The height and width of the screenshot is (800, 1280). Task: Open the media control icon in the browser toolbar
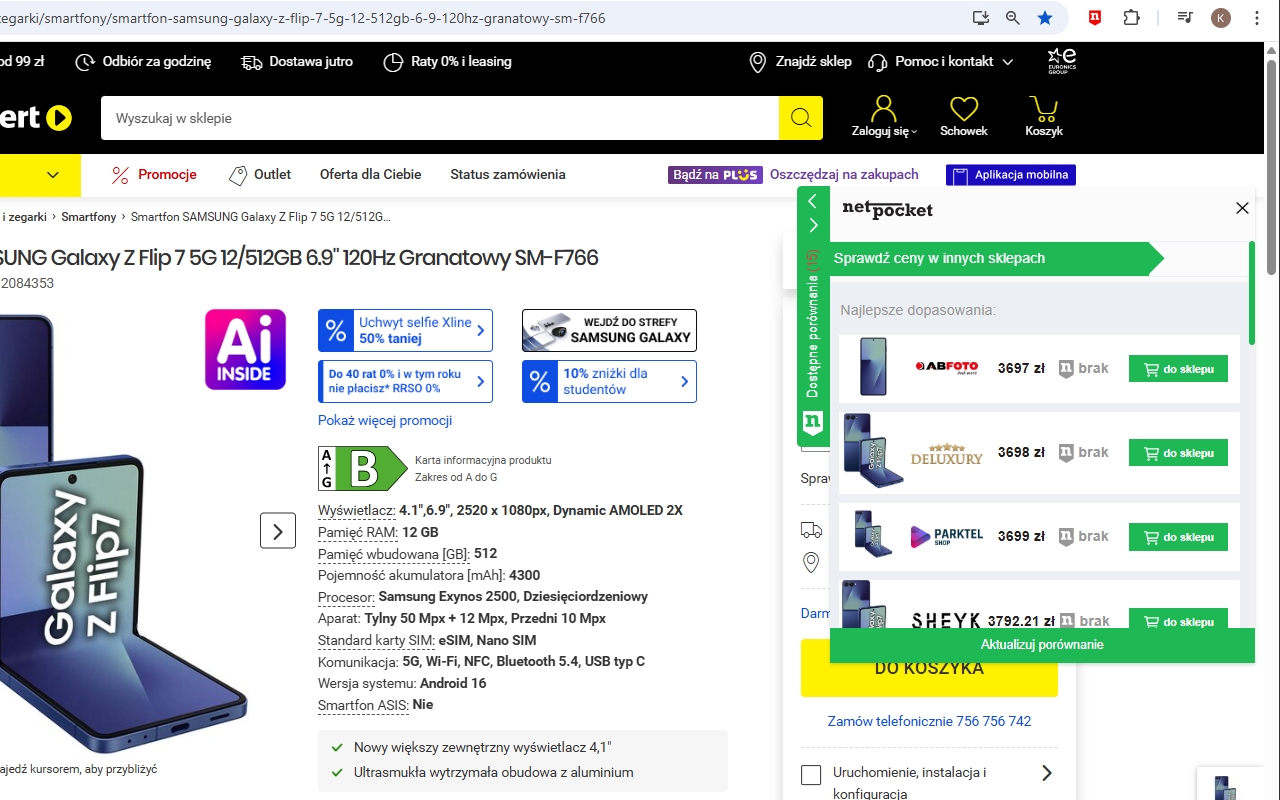(x=1185, y=18)
